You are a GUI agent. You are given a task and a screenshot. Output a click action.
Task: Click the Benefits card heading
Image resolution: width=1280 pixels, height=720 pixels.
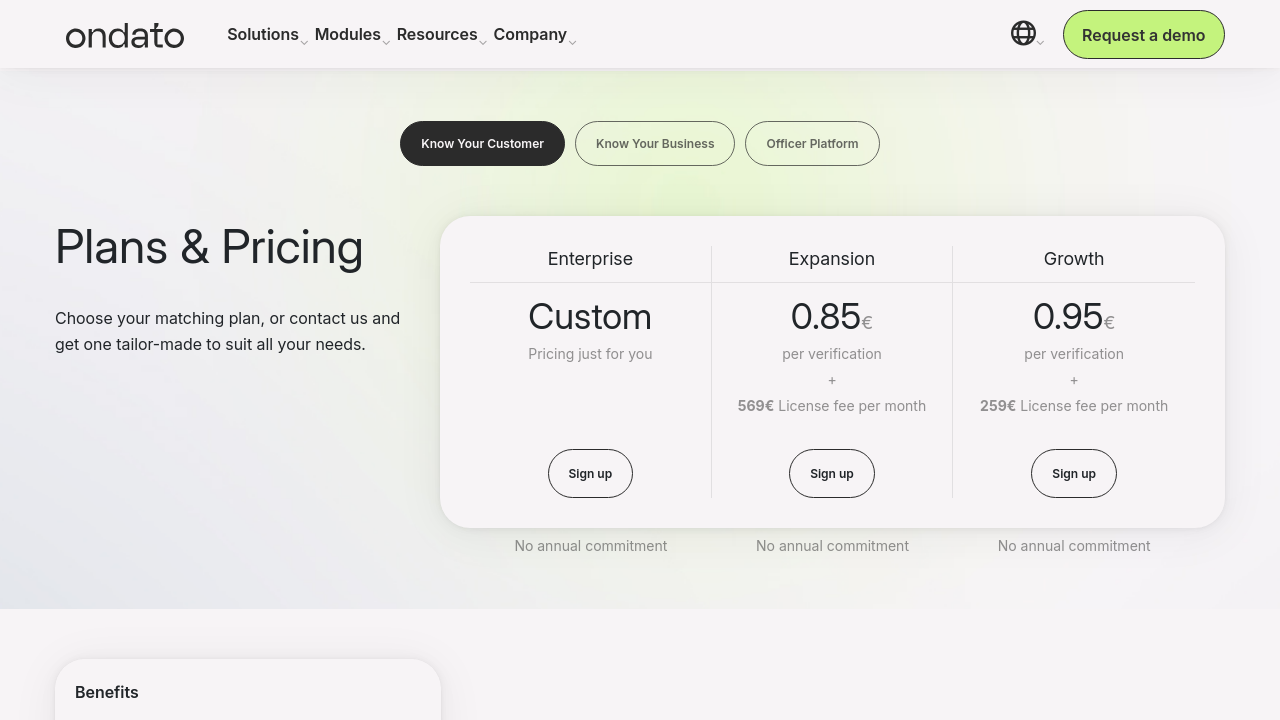pos(107,692)
